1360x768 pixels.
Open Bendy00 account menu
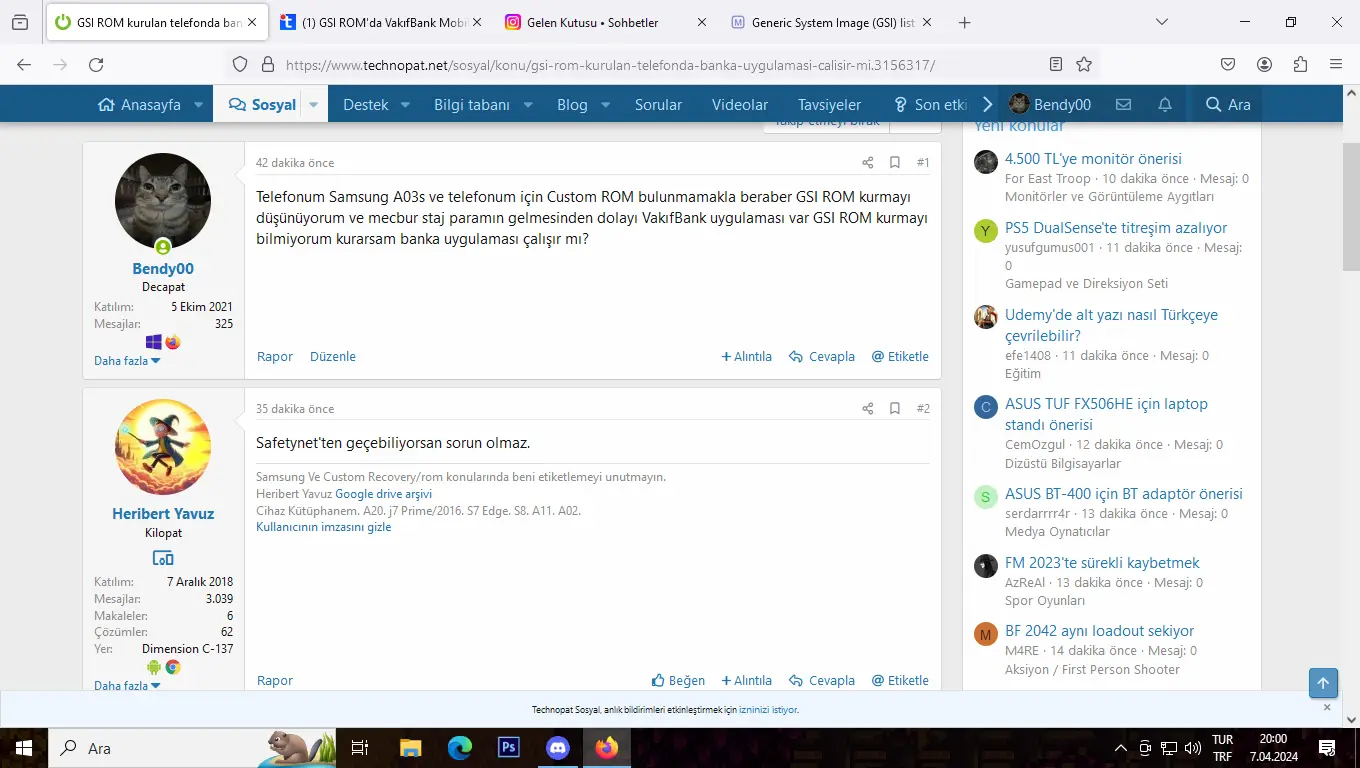point(1050,104)
